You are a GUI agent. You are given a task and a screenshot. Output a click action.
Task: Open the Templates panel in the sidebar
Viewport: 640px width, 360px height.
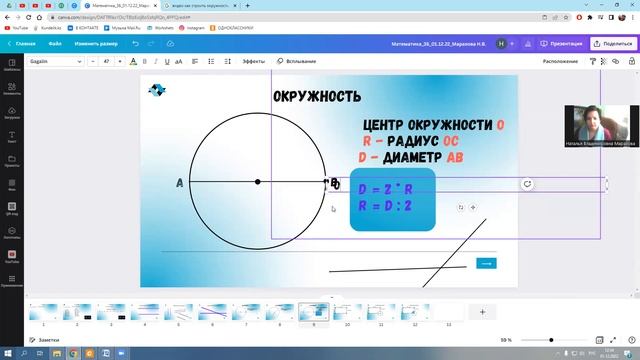point(12,64)
